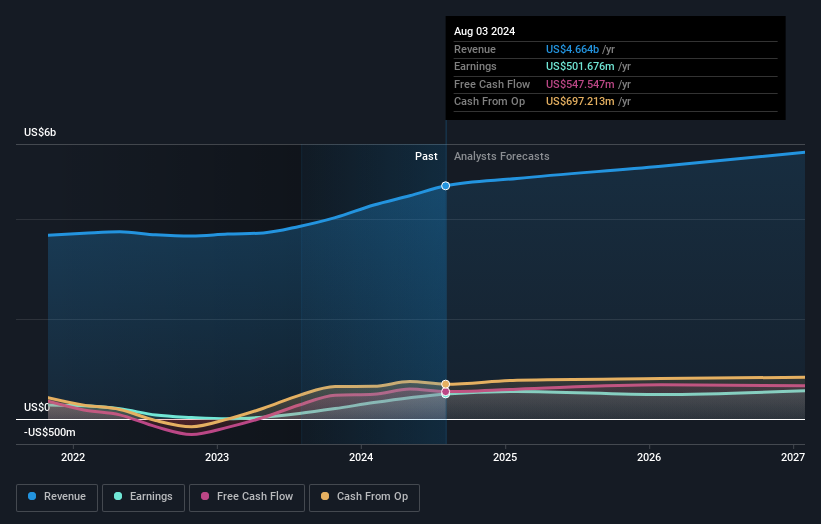
Task: Click the US$4.664b revenue value
Action: click(x=572, y=49)
